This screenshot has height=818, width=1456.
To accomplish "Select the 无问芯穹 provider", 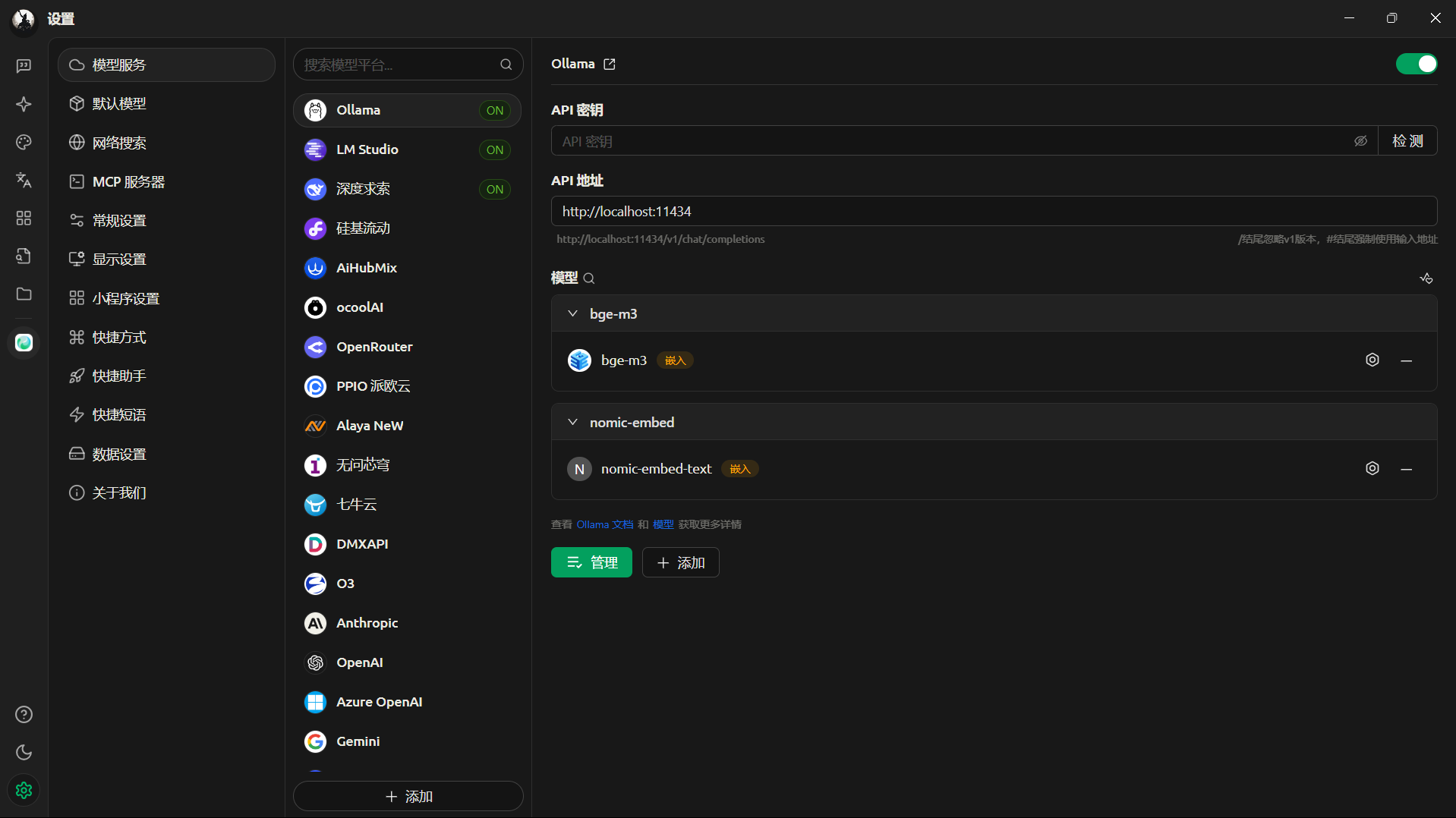I will pos(407,465).
